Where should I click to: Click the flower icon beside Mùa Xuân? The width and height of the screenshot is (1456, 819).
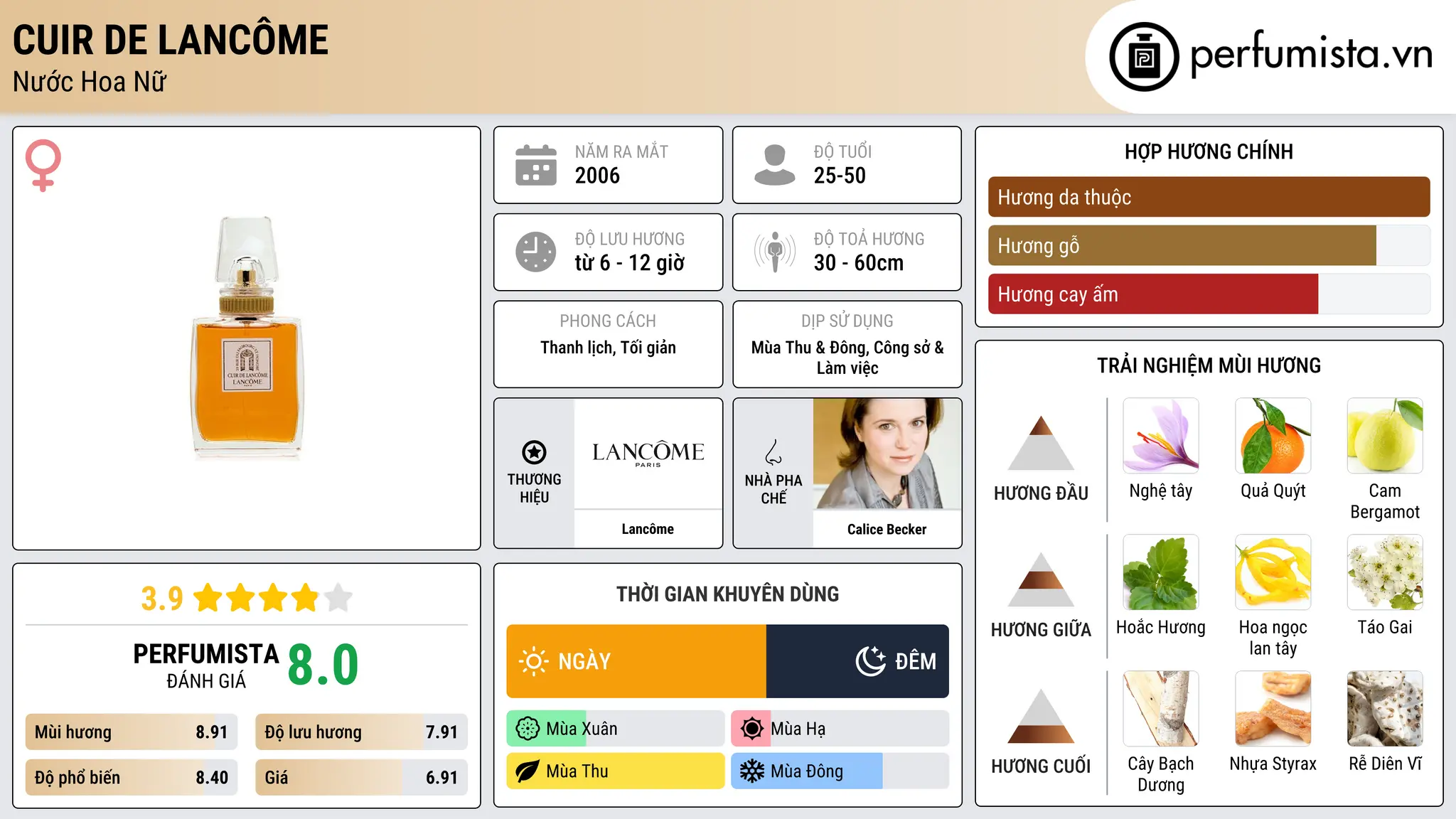click(528, 729)
